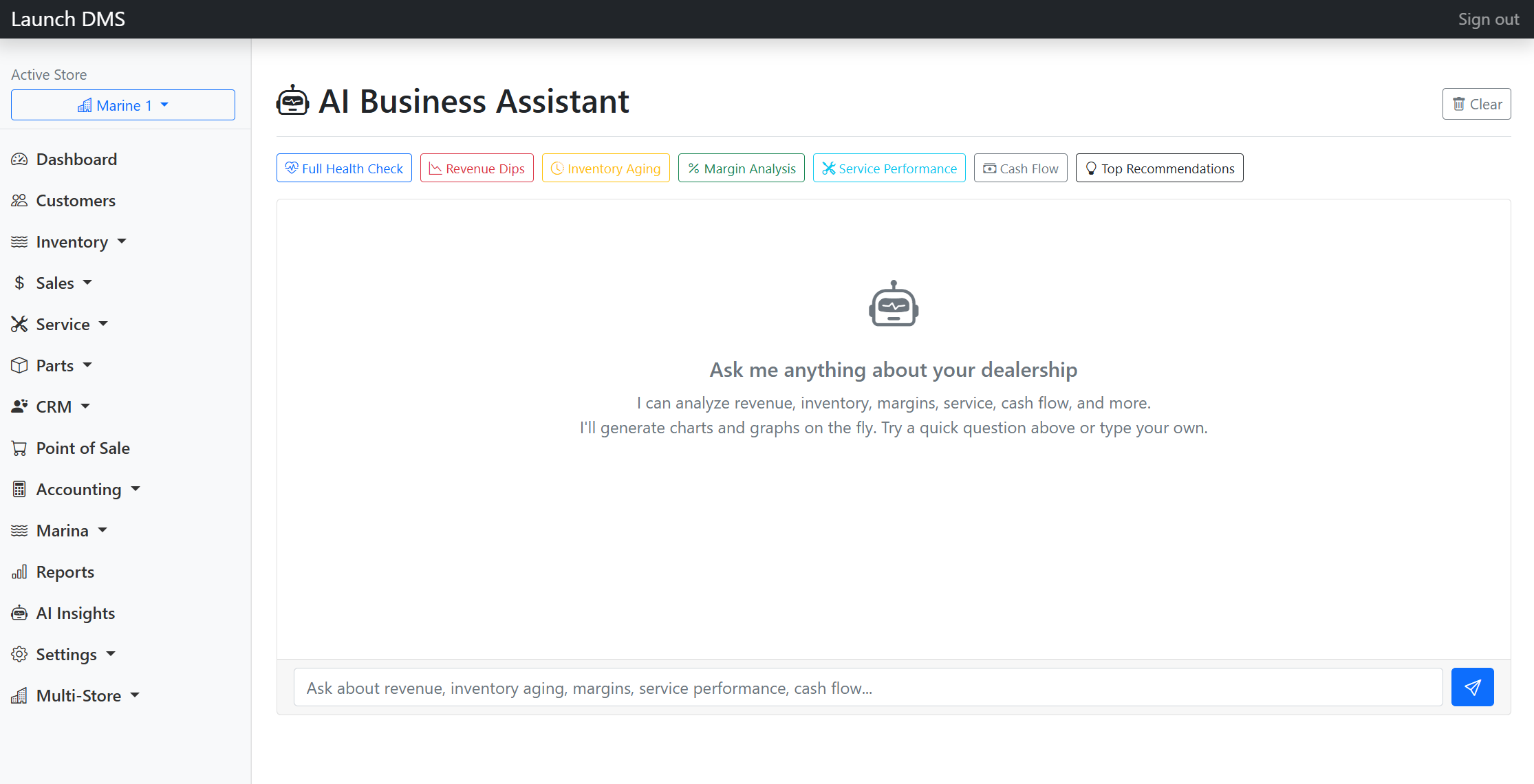Click the Marina waves icon
The width and height of the screenshot is (1534, 784).
(19, 531)
